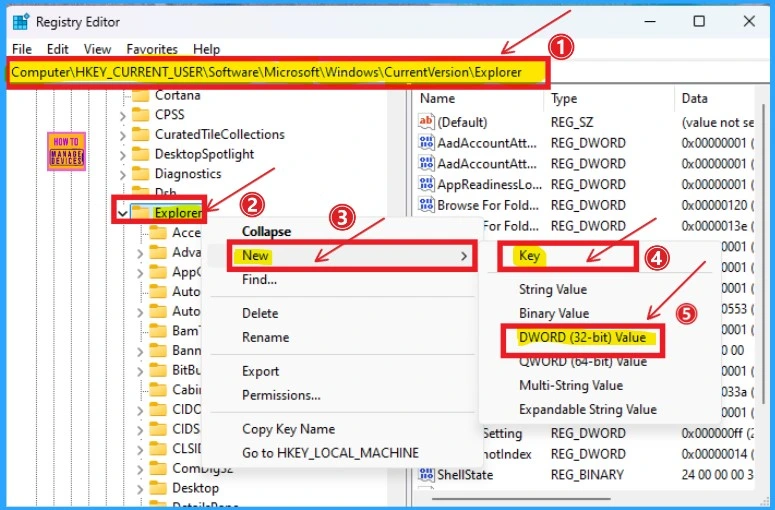Create a new DWORD (32-bit) Value
Viewport: 775px width, 510px height.
582,338
